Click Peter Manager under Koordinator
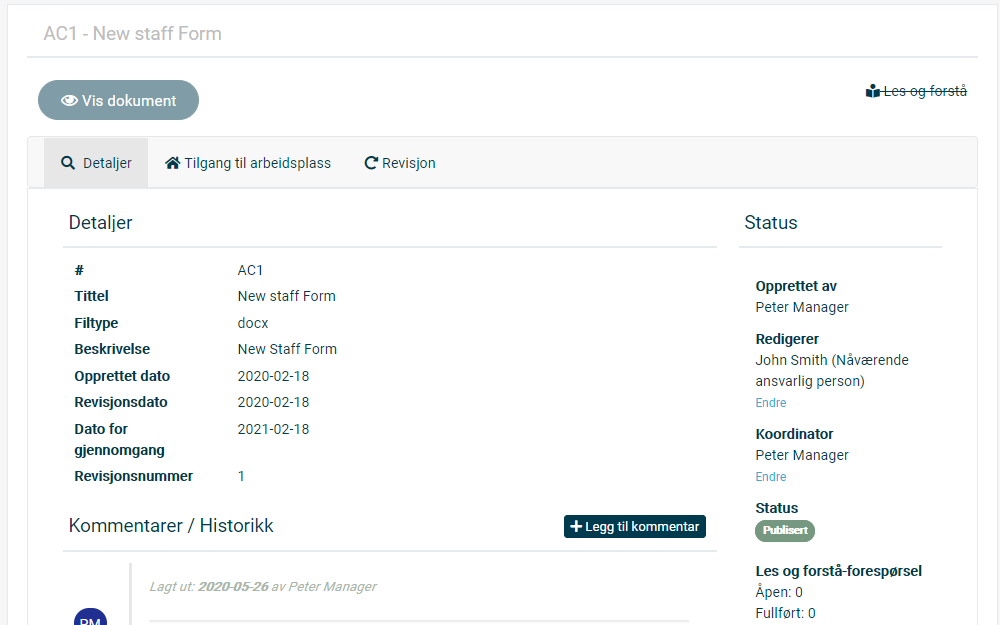Screen dimensions: 1000x625 click(x=802, y=455)
